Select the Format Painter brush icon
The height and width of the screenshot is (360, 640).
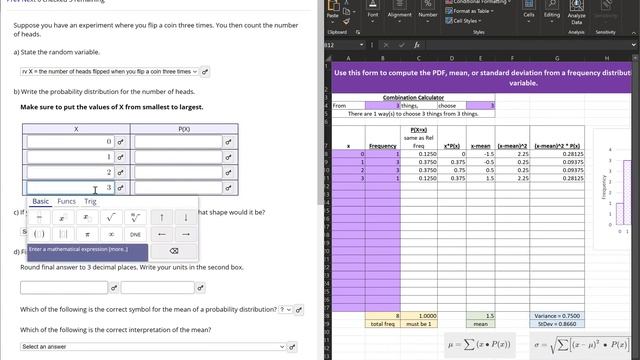click(347, 21)
